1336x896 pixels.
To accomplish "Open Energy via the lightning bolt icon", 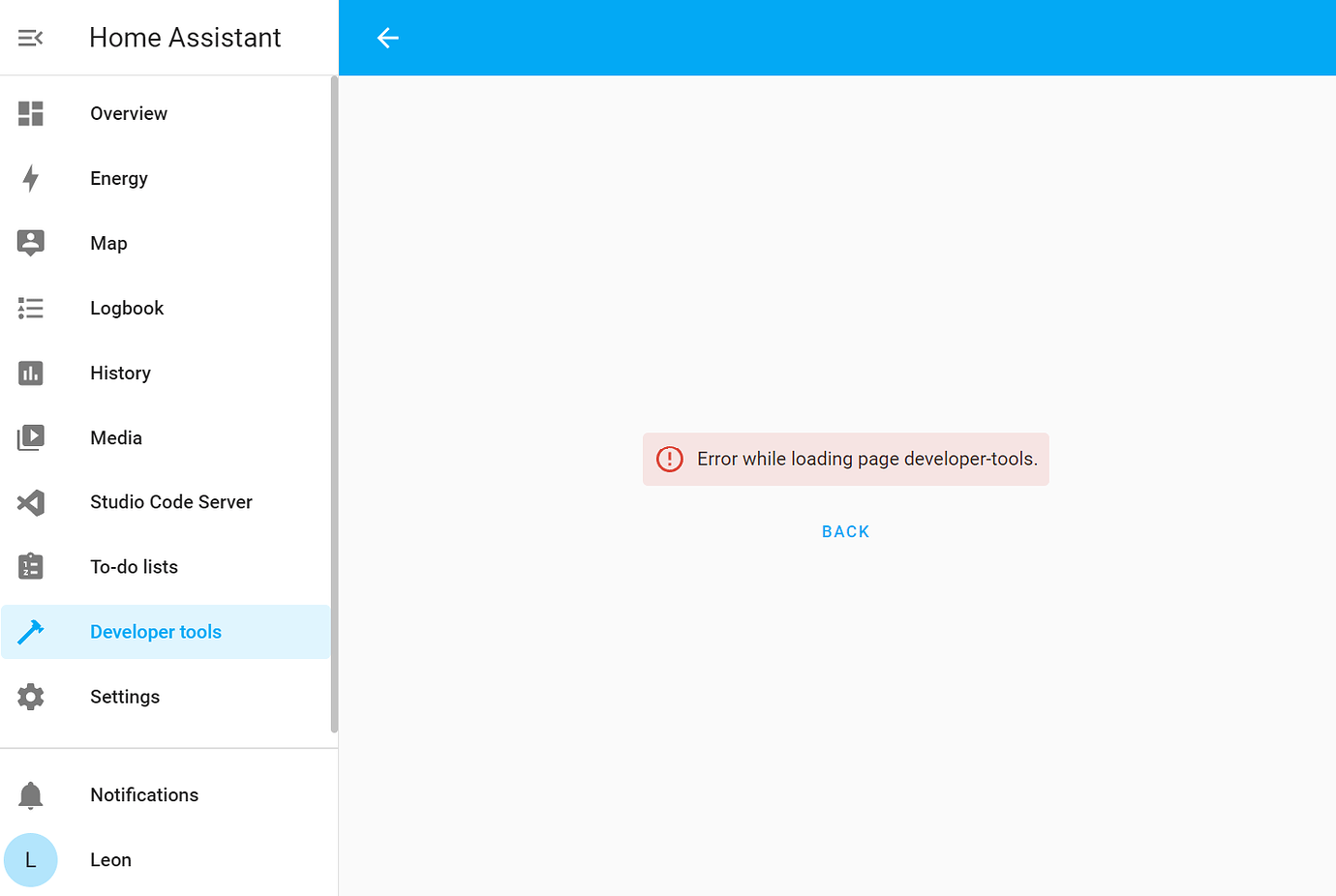I will (x=30, y=178).
